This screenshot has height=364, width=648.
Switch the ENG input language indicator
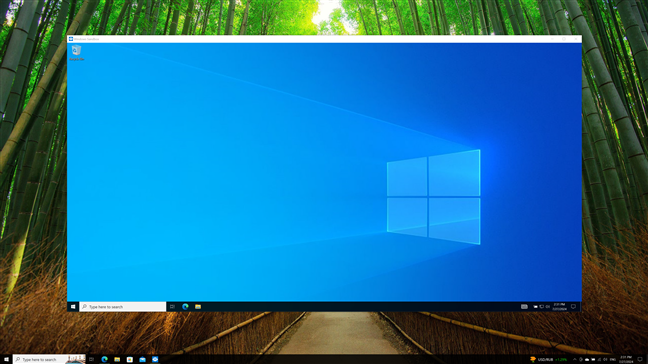pos(613,359)
